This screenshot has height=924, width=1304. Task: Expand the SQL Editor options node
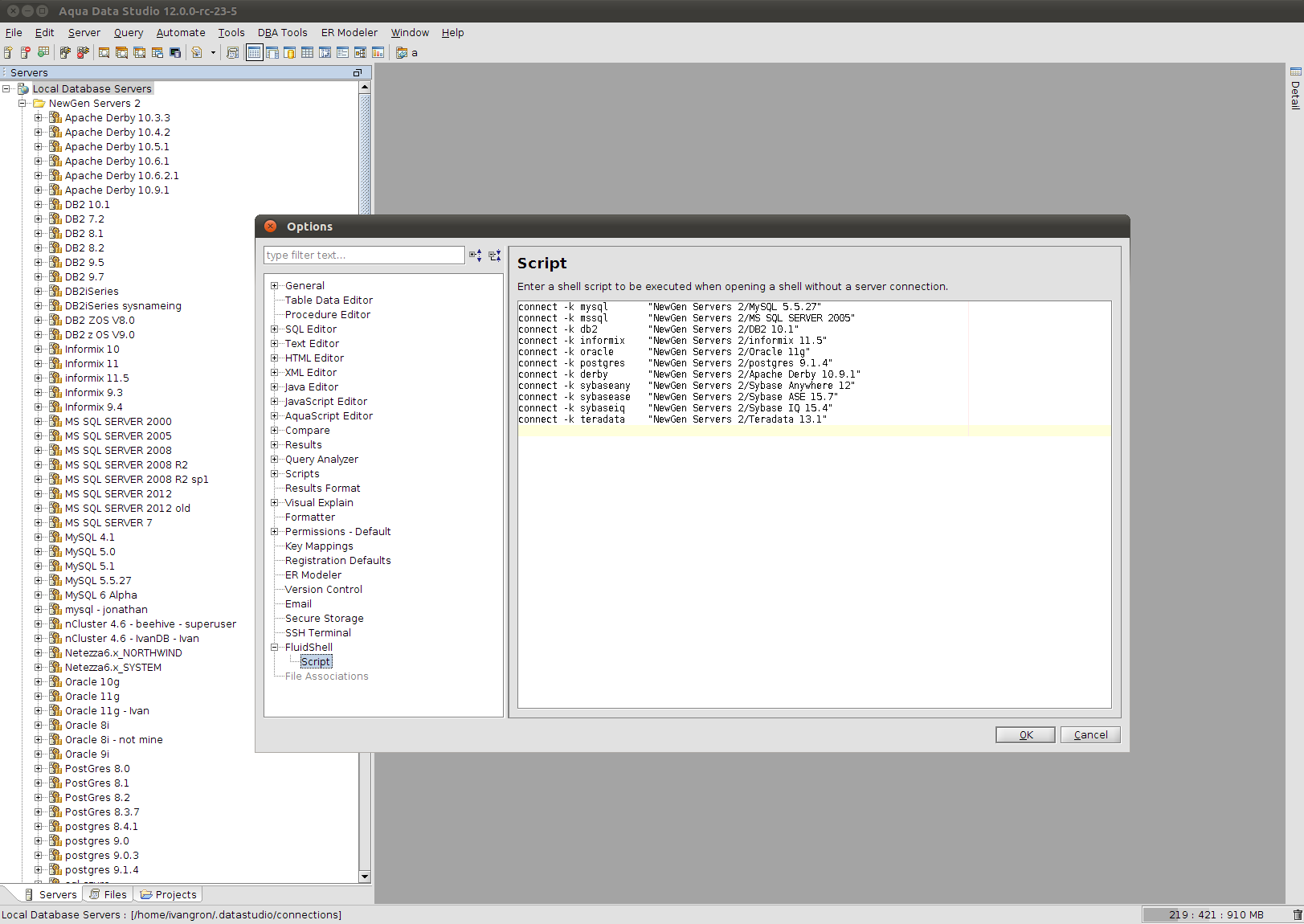275,329
